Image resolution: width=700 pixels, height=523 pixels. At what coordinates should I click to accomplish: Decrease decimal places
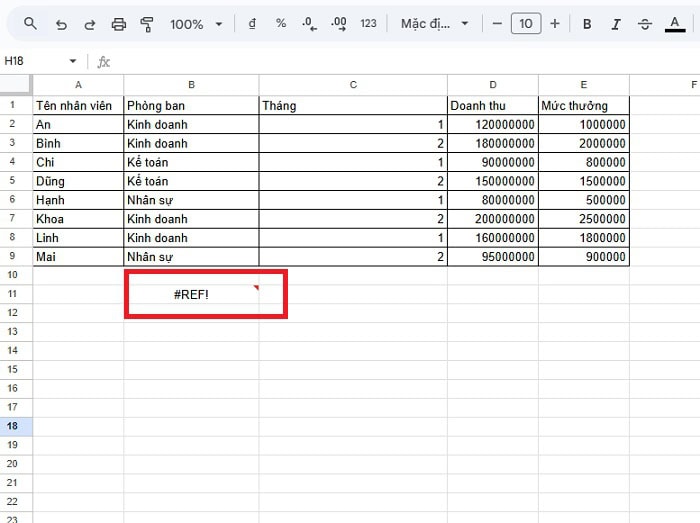coord(309,24)
